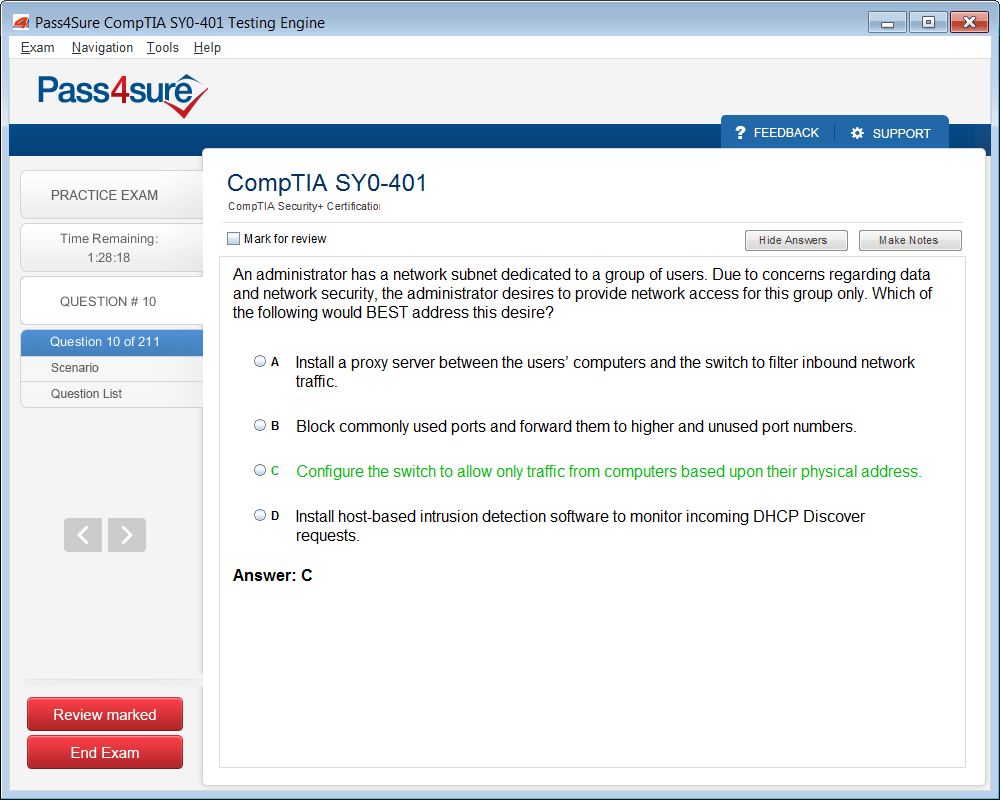The height and width of the screenshot is (800, 1000).
Task: Open the Navigation menu
Action: coord(102,47)
